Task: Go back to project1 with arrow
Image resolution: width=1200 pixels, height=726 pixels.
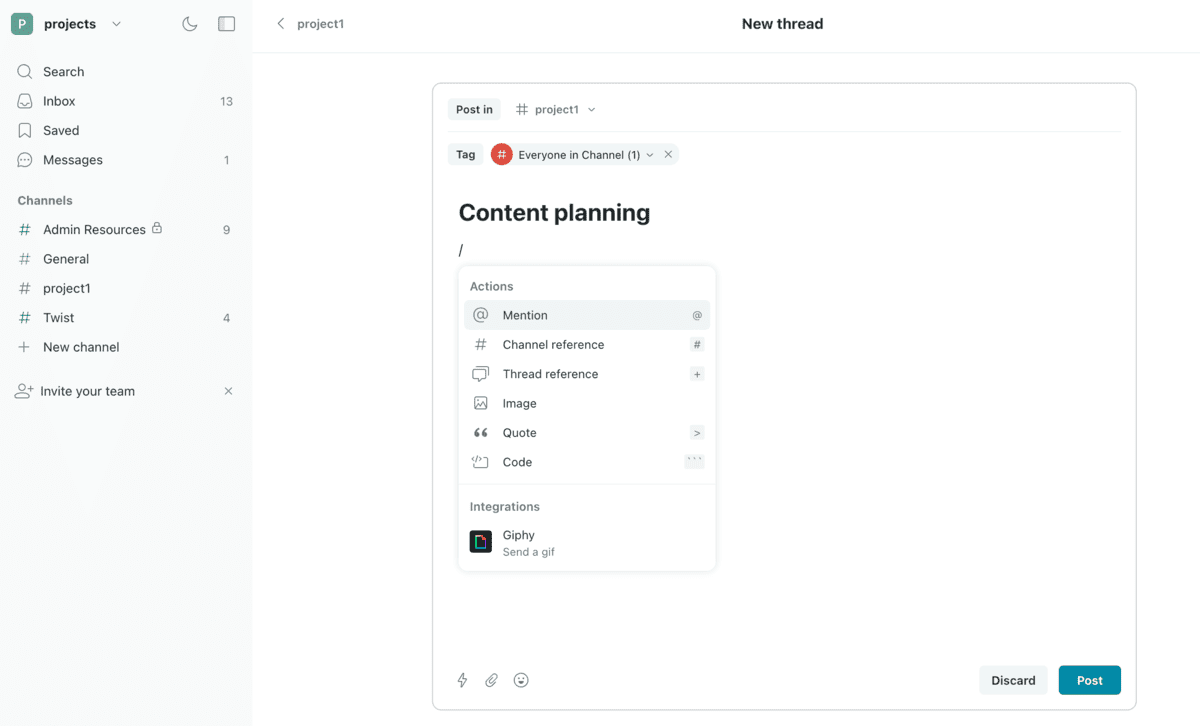Action: (281, 24)
